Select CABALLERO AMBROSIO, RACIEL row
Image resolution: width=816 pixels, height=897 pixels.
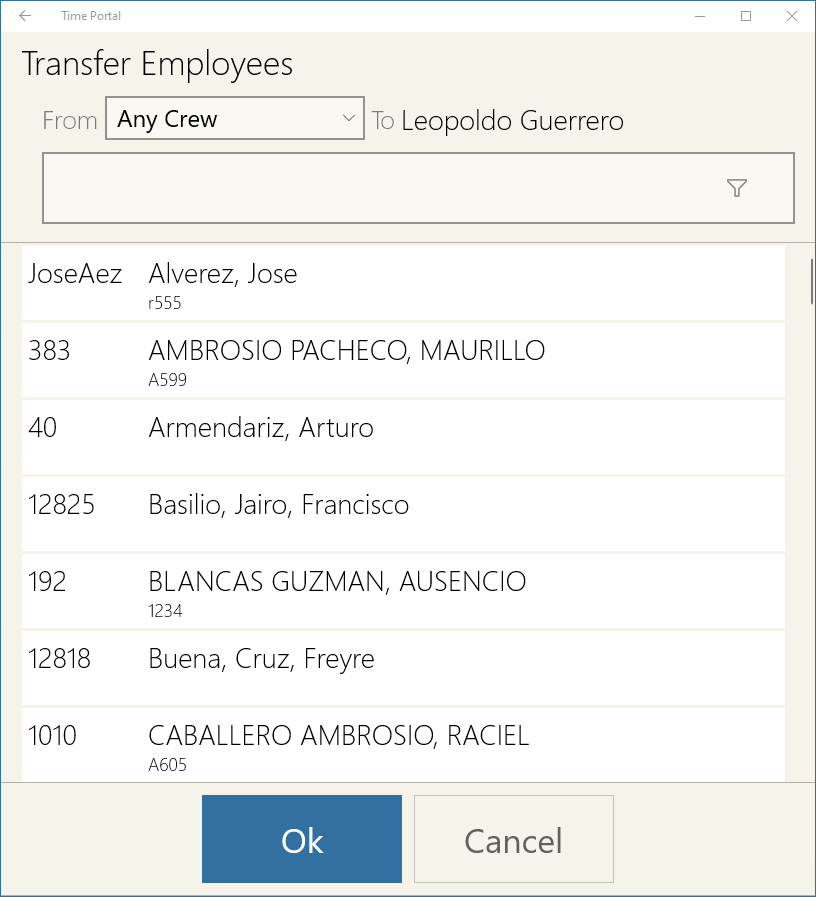click(x=403, y=745)
